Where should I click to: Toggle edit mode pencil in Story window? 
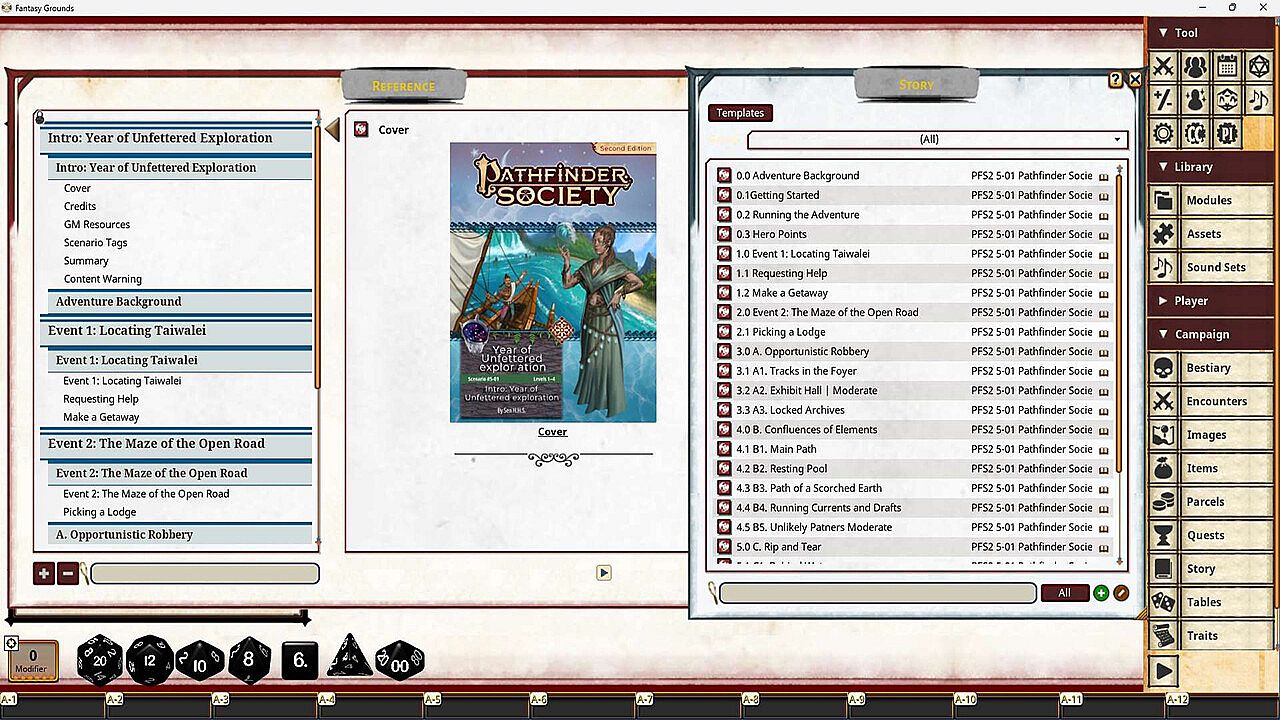pos(1121,593)
